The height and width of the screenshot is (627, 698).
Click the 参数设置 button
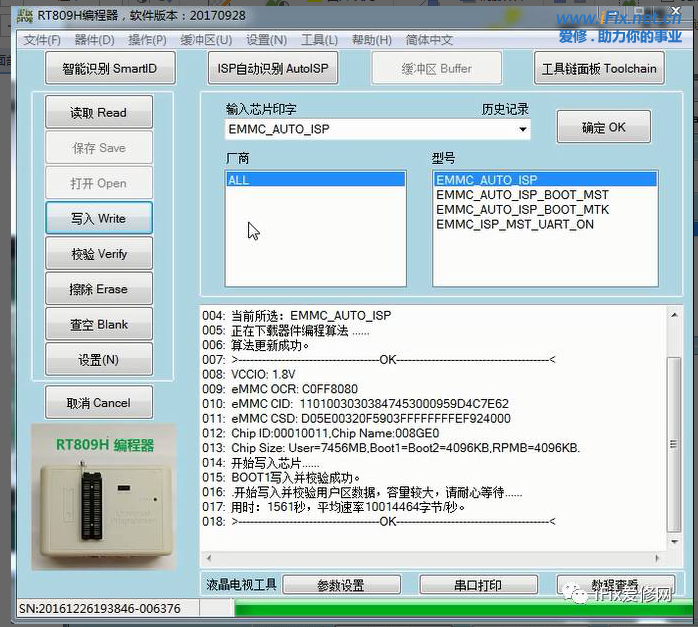341,585
